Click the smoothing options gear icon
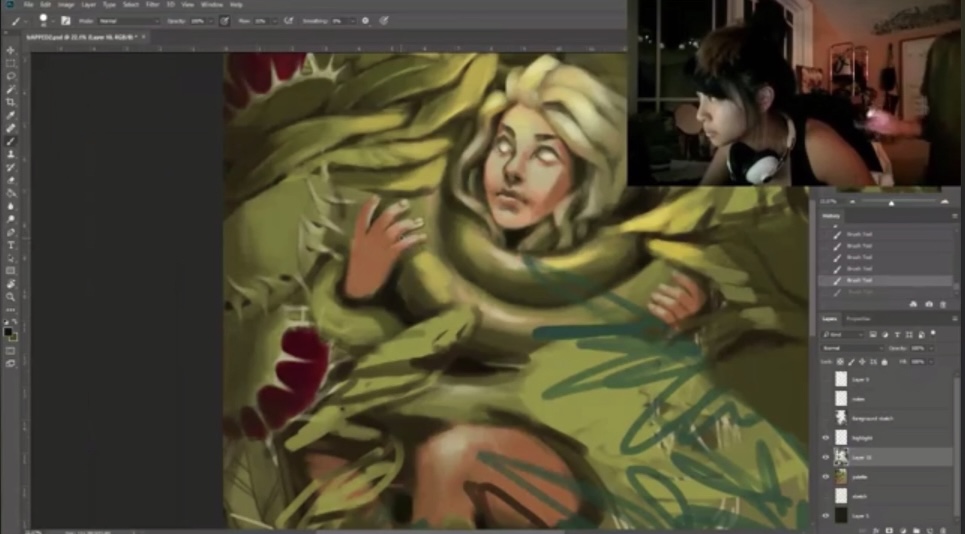Screen dimensions: 965x534 point(365,20)
